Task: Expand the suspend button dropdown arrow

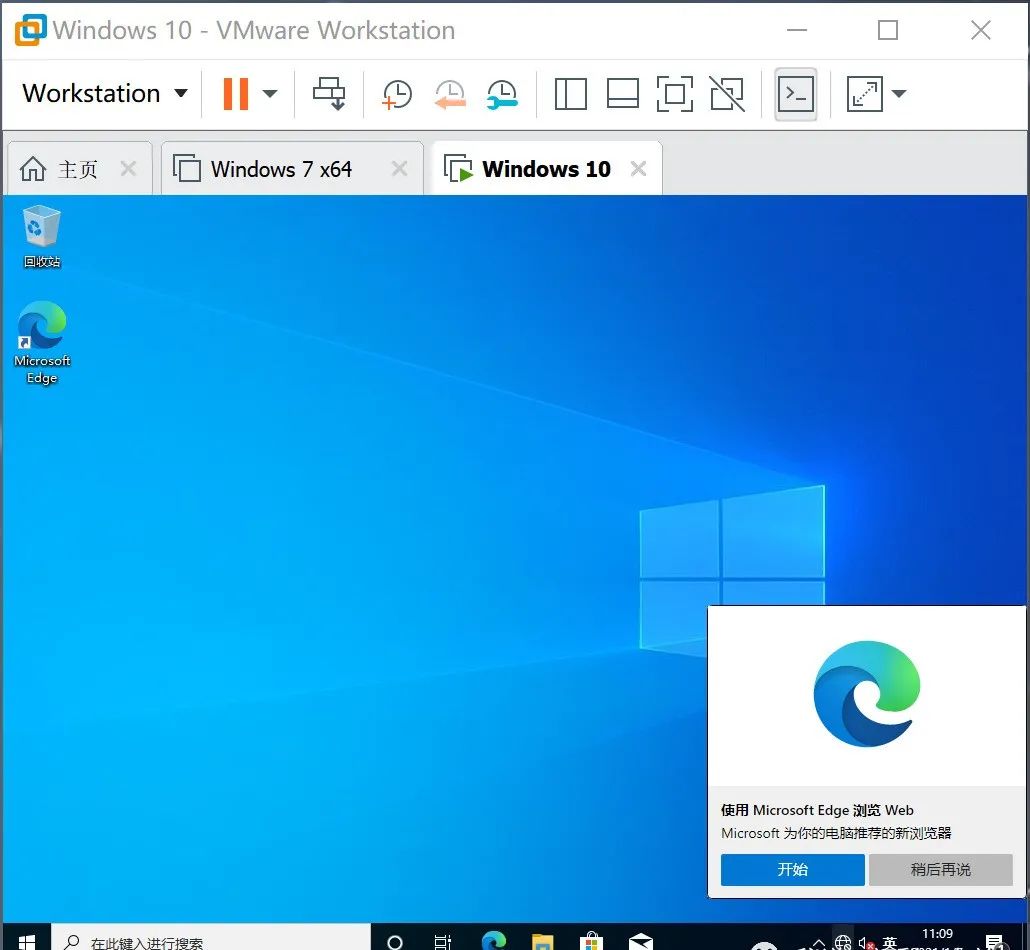Action: pyautogui.click(x=269, y=93)
